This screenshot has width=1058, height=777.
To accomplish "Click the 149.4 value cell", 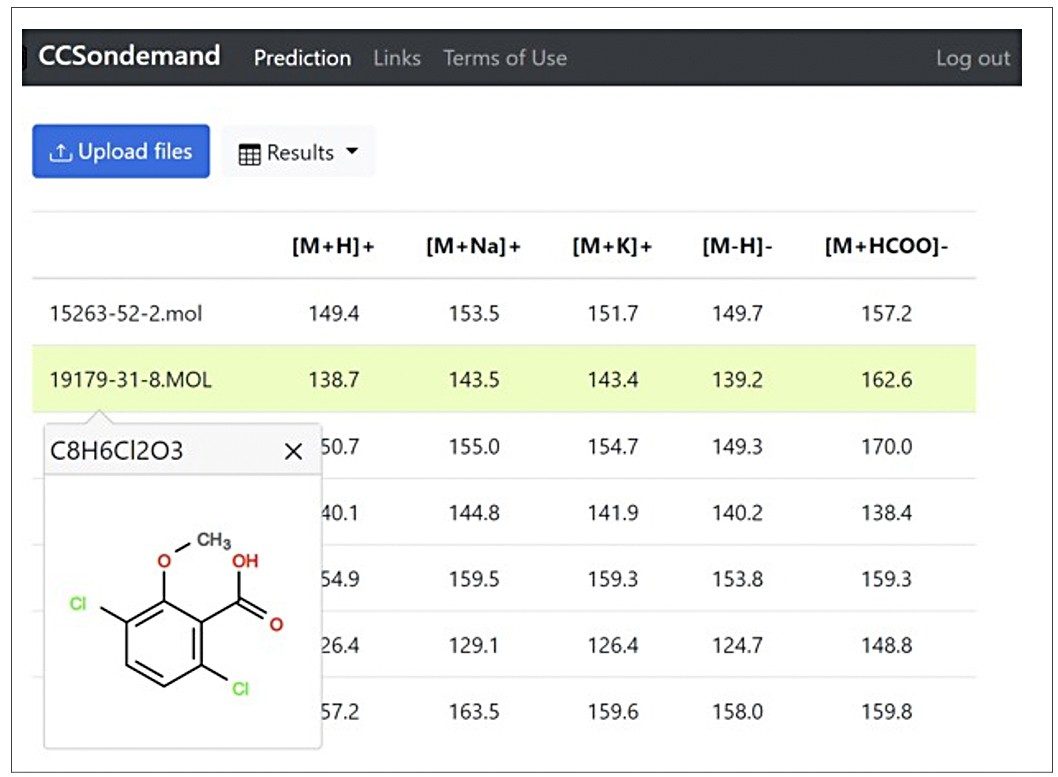I will click(x=334, y=314).
